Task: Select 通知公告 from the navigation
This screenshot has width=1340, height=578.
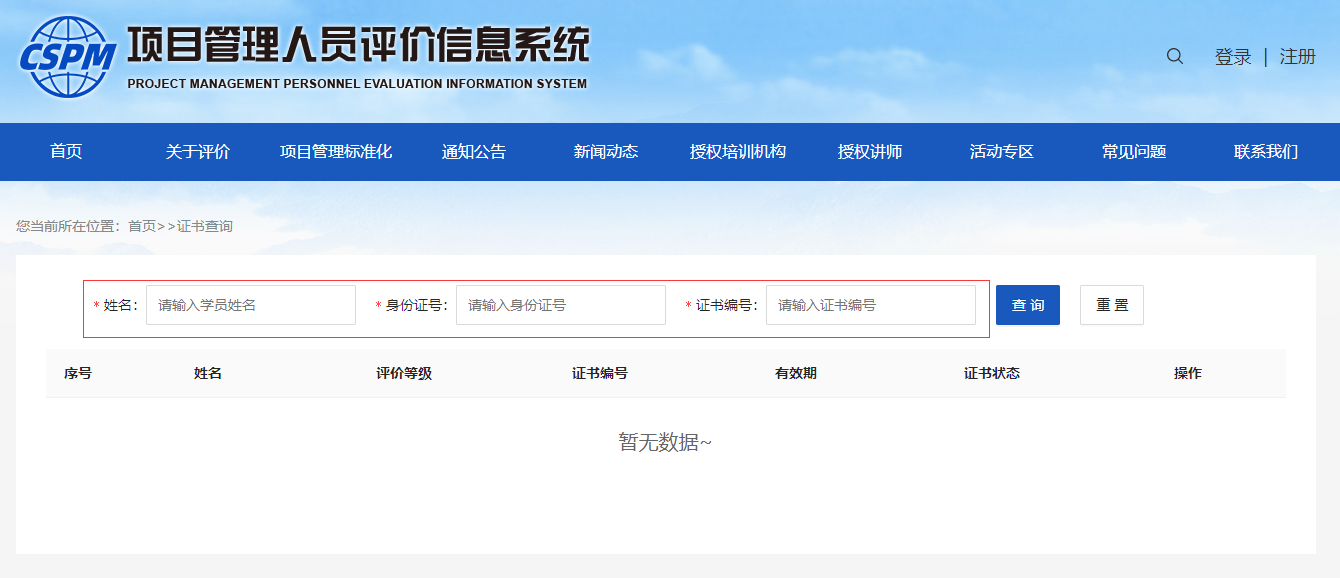Action: [474, 152]
